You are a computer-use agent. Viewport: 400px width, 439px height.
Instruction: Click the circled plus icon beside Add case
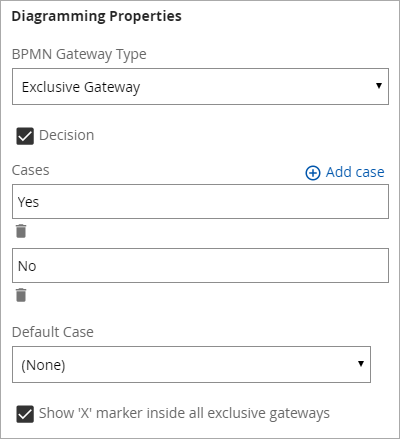[x=313, y=173]
